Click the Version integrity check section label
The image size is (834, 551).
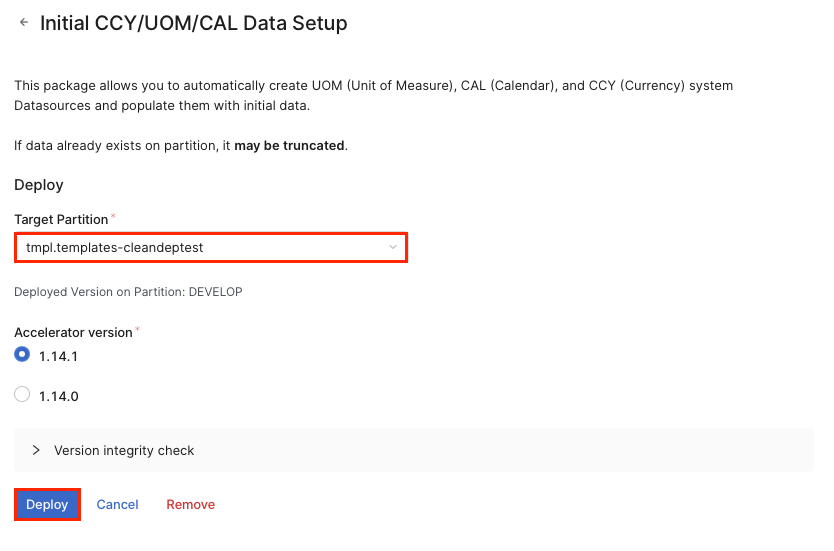point(124,450)
